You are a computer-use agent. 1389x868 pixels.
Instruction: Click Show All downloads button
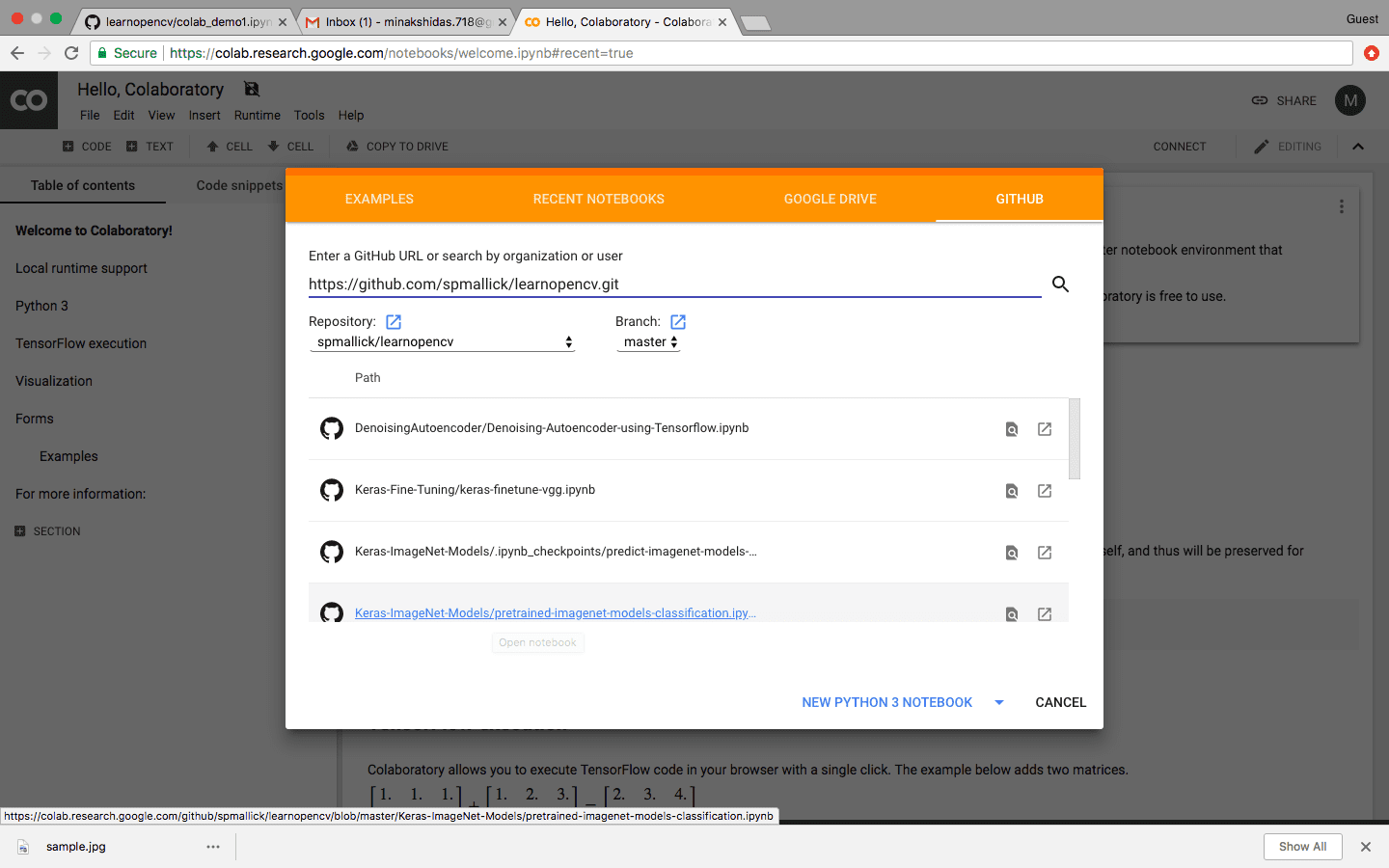(1303, 847)
